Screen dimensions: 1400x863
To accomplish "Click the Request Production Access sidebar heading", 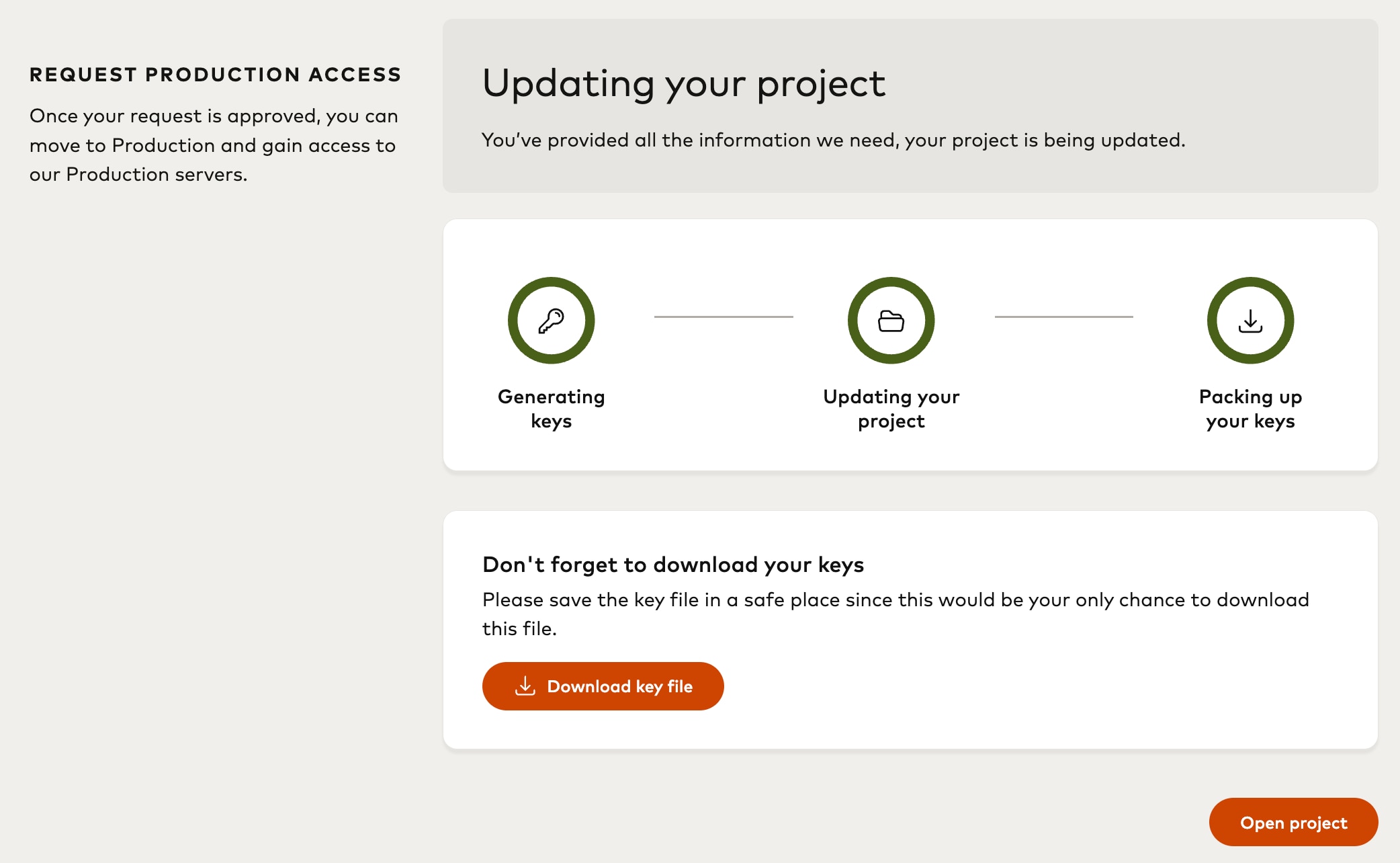I will [x=215, y=74].
